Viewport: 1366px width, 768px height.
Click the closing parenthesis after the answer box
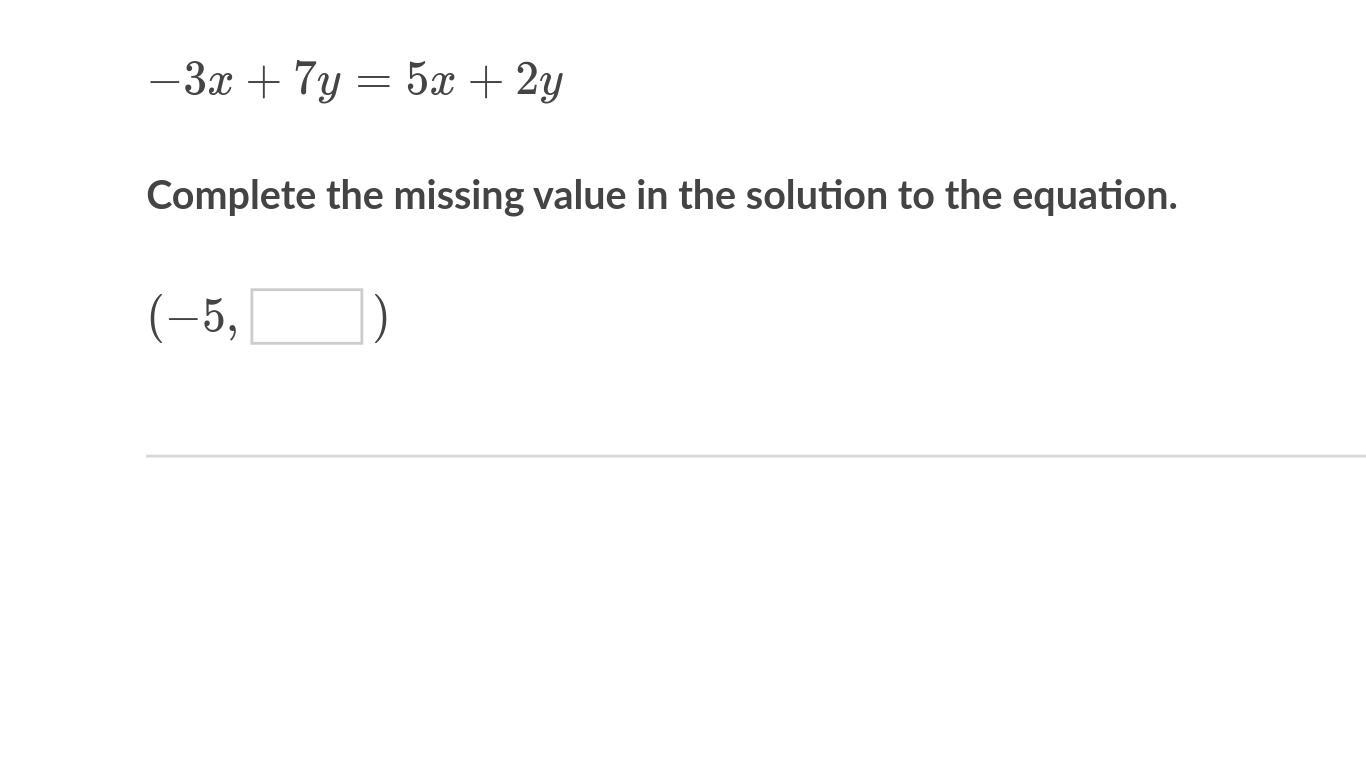(380, 317)
